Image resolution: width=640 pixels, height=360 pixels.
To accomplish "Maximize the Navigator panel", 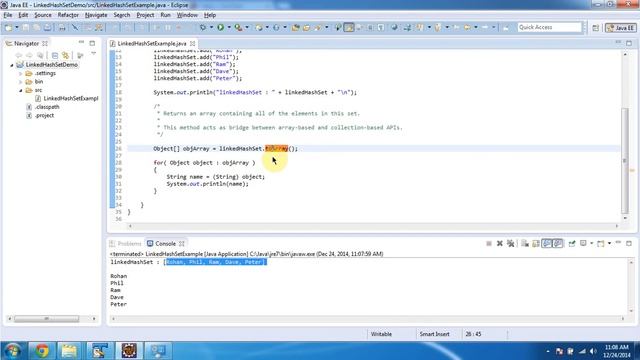I will click(x=92, y=43).
